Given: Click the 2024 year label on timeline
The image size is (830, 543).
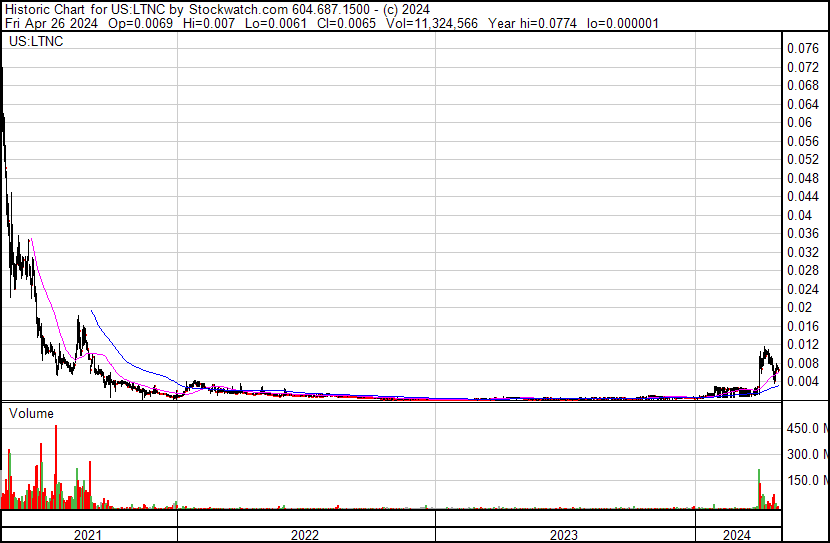Looking at the screenshot, I should click(x=737, y=535).
